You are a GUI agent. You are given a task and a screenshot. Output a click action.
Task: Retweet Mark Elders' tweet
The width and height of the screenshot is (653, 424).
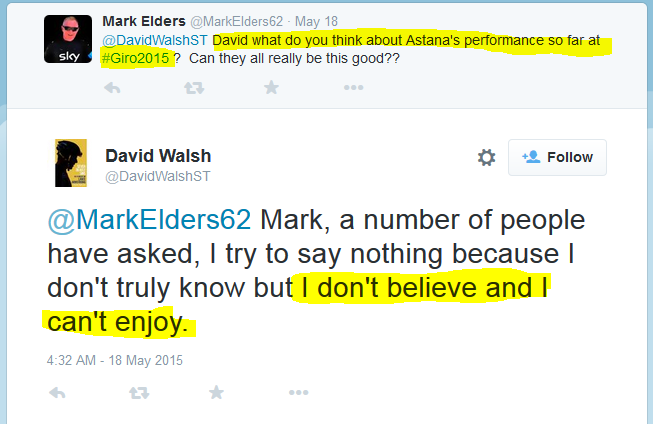191,88
